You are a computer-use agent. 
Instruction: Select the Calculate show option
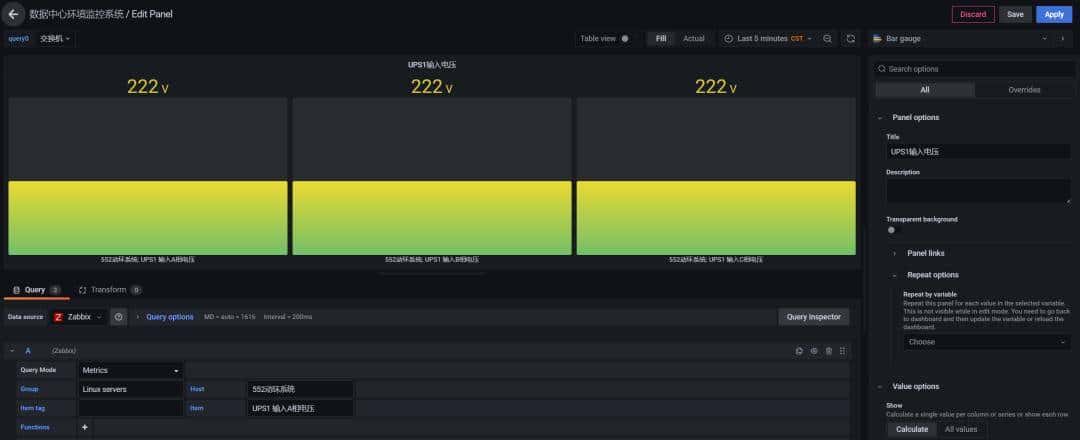tap(911, 430)
